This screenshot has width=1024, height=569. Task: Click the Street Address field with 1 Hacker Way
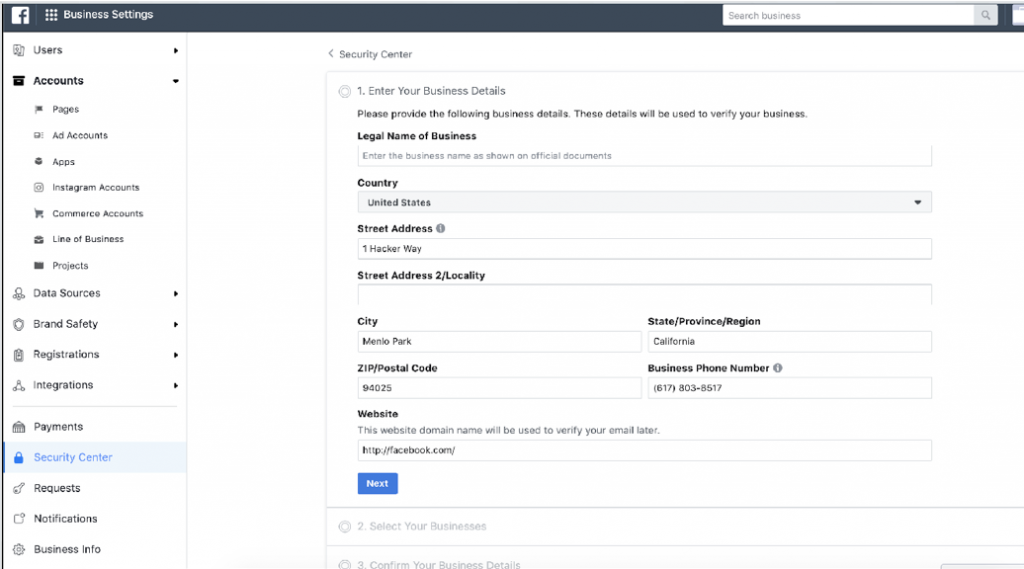645,249
